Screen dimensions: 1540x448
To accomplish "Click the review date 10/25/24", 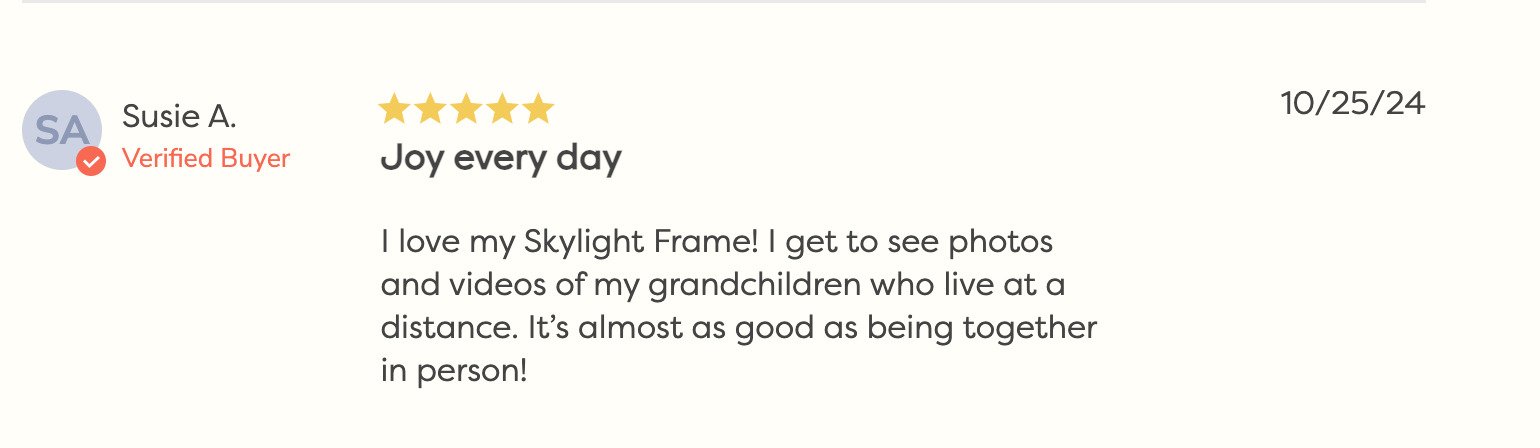I will [x=1352, y=104].
